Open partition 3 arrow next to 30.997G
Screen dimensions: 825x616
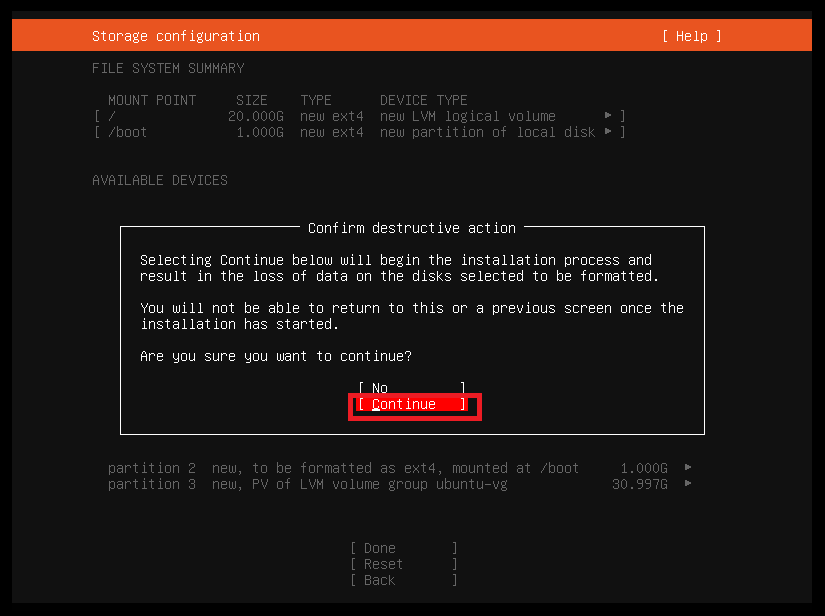[688, 484]
